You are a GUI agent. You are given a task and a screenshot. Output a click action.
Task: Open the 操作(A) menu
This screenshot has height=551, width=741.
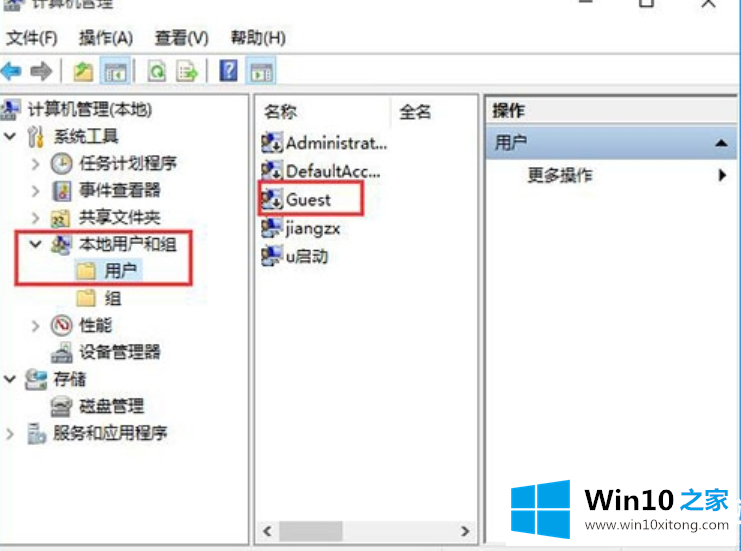coord(106,38)
